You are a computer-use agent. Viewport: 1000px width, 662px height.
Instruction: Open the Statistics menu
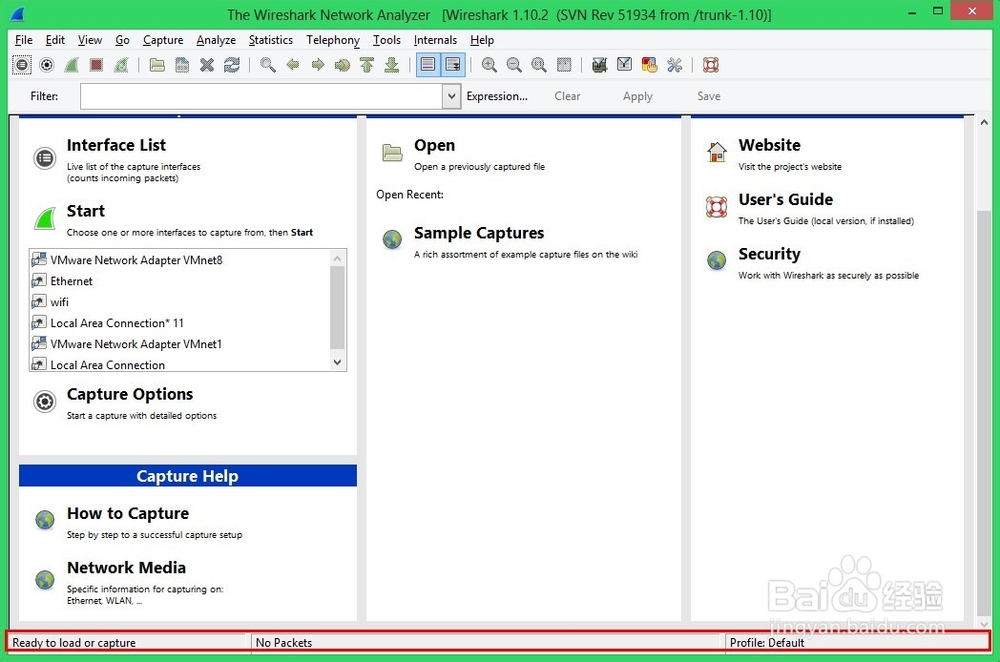270,40
